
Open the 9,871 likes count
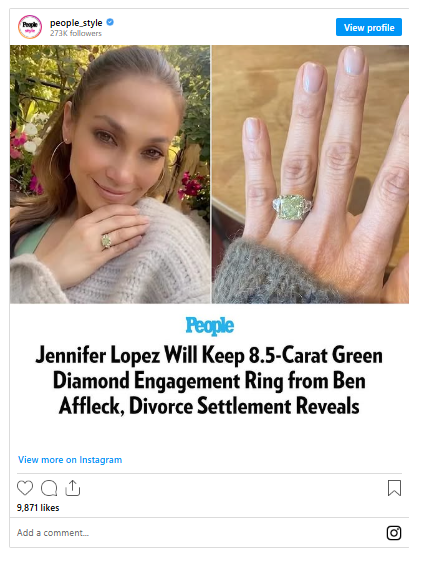[38, 508]
